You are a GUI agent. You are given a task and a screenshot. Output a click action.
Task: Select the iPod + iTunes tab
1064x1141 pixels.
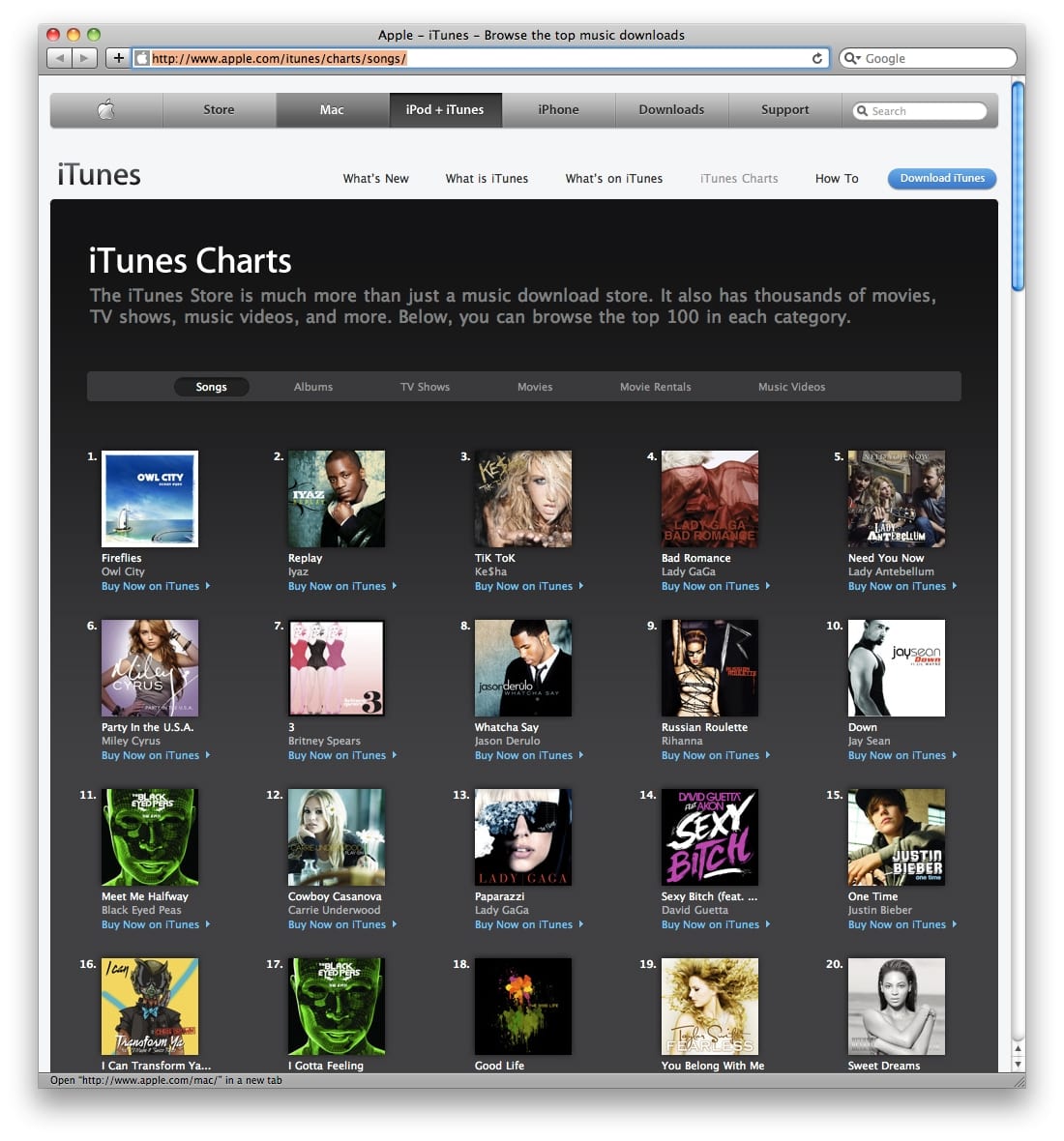[445, 110]
